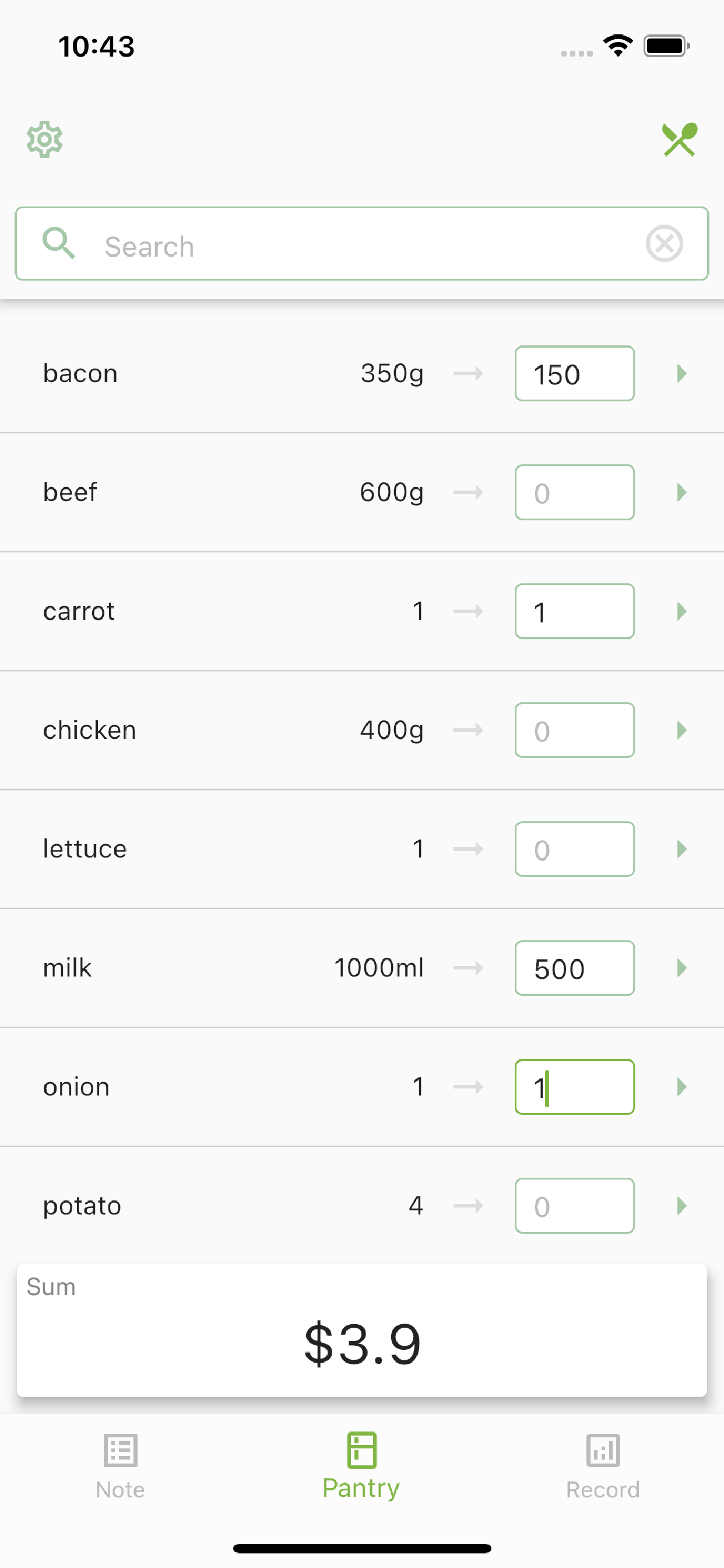Expand the potato row arrow
This screenshot has height=1568, width=724.
click(681, 1205)
